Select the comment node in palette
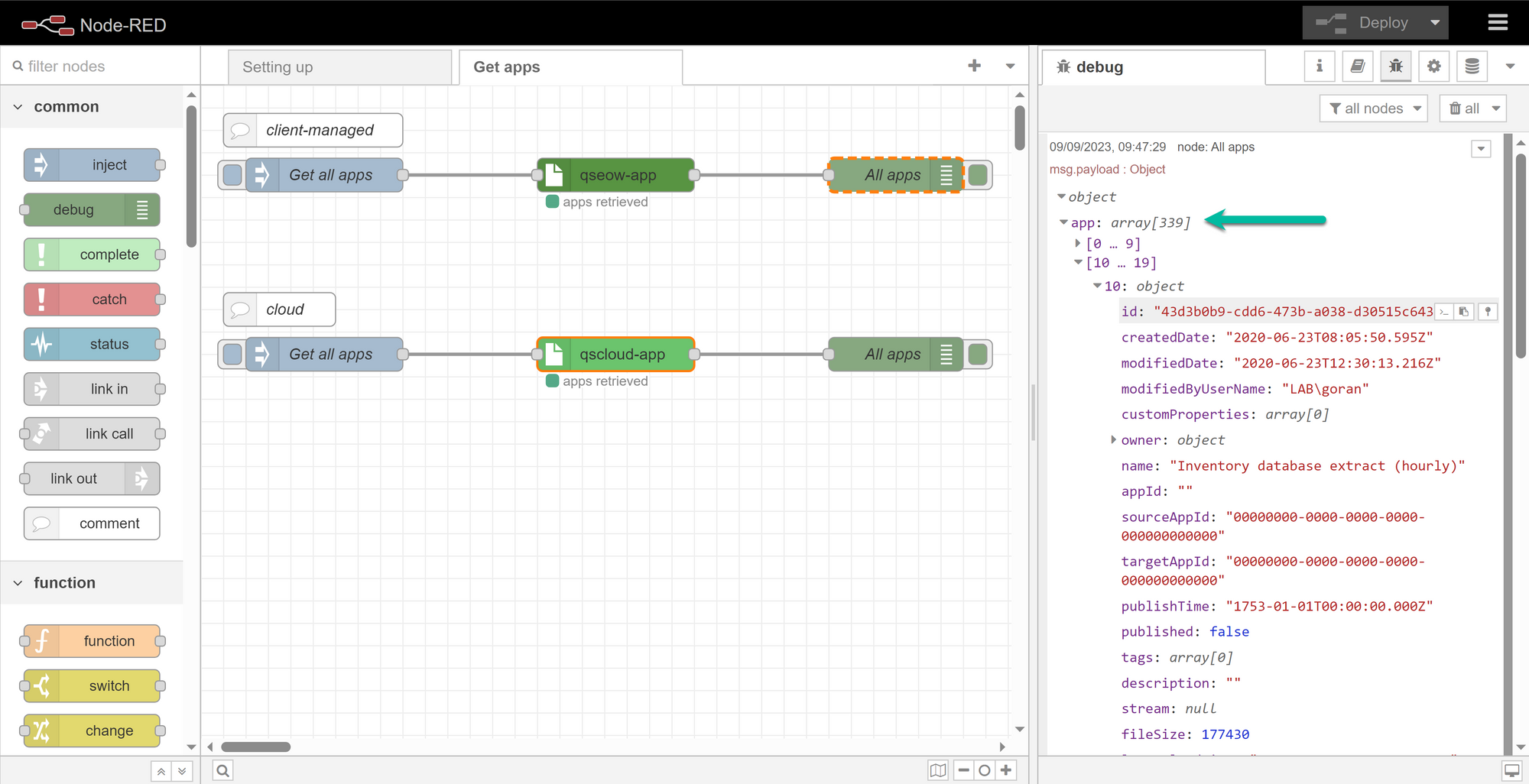Screen dimensions: 1529x784 (93, 523)
